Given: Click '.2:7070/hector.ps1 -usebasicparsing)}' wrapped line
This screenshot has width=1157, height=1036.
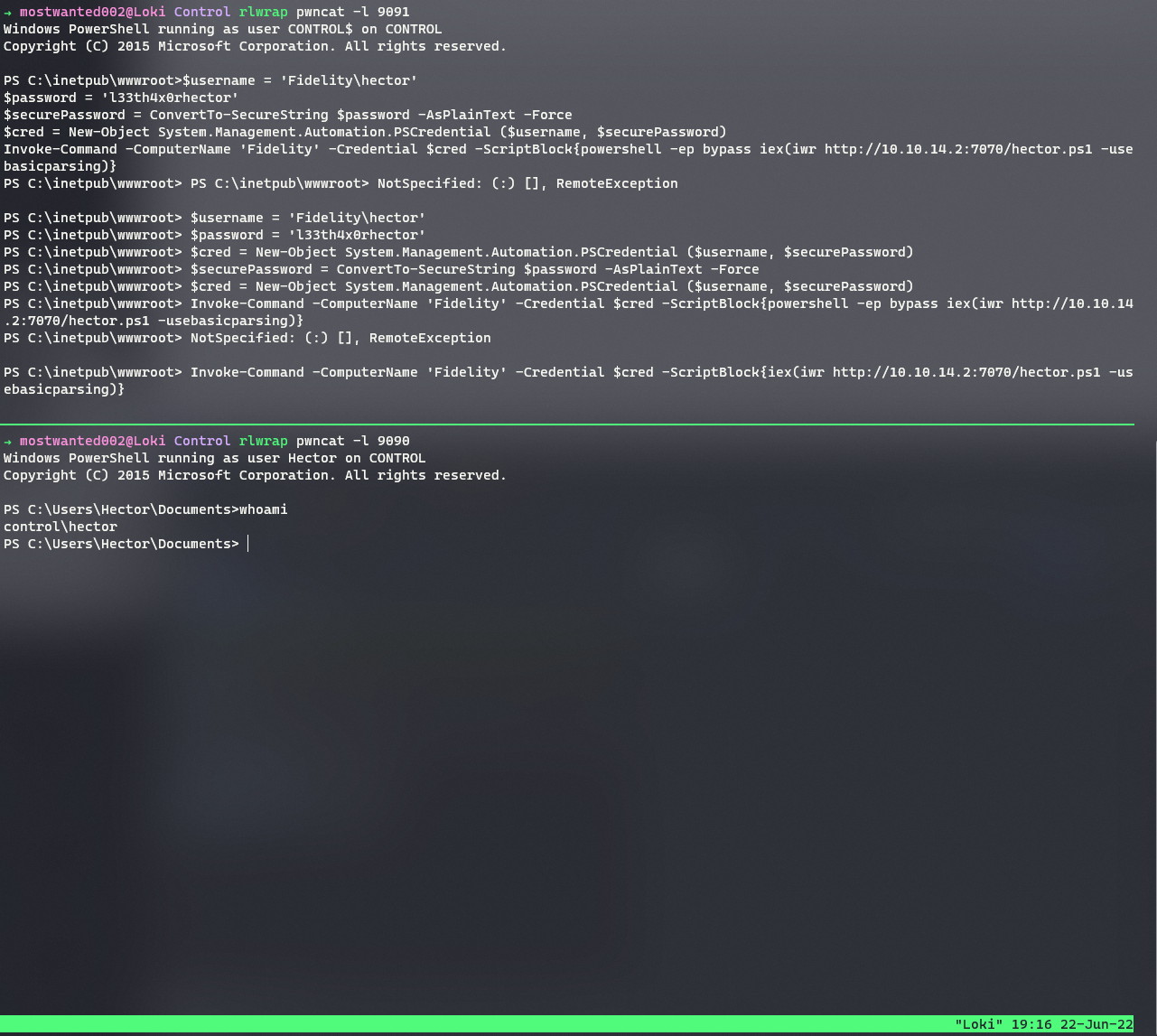Looking at the screenshot, I should click(x=154, y=321).
